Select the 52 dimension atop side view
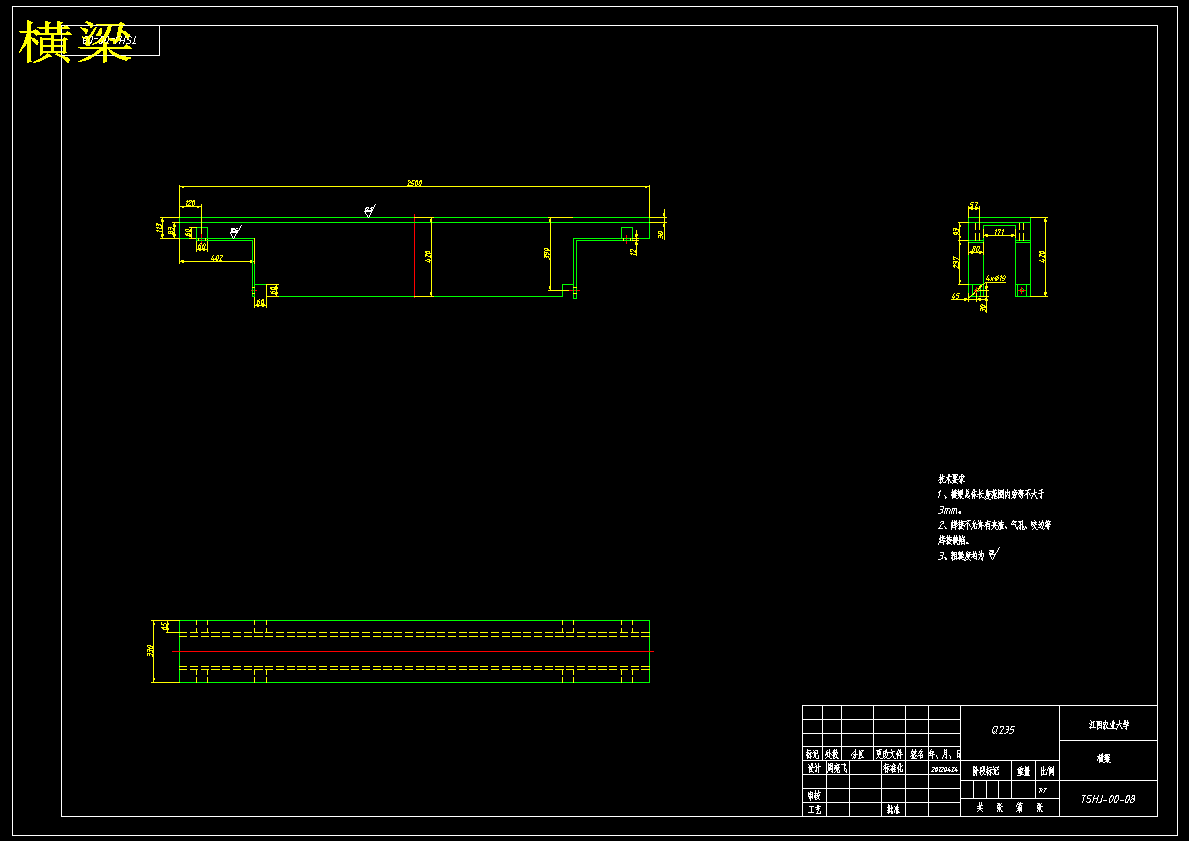 click(974, 205)
